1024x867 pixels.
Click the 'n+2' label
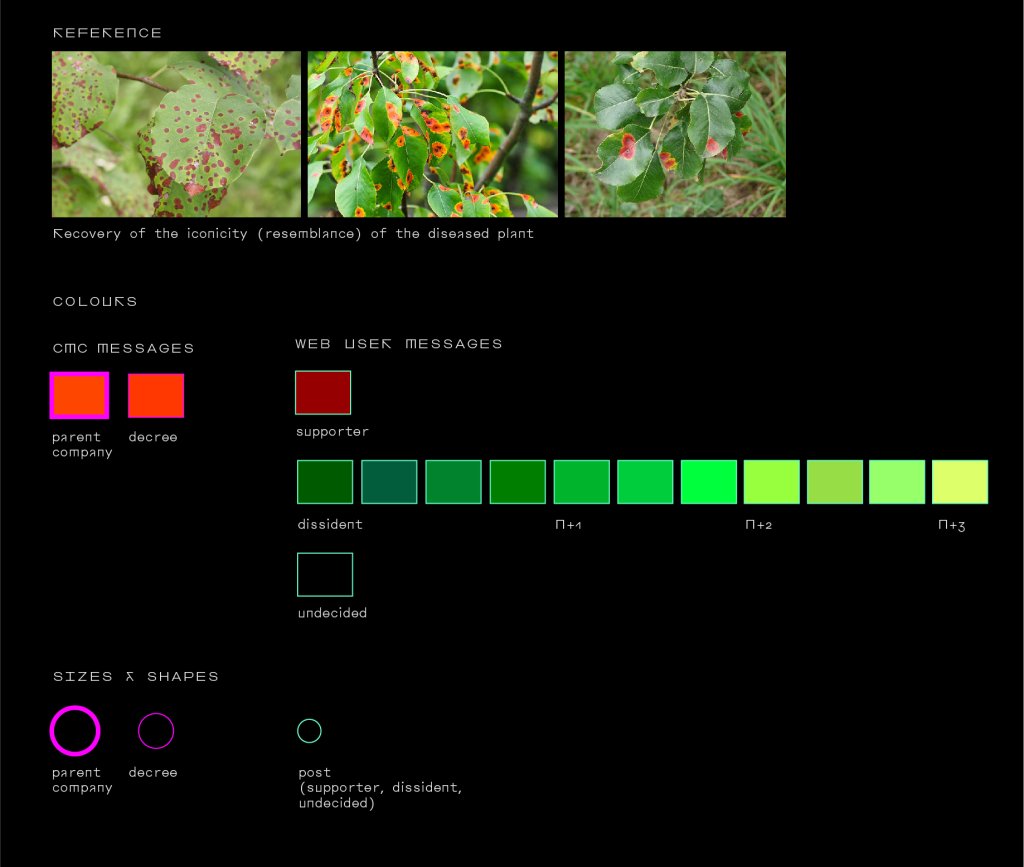click(x=759, y=525)
